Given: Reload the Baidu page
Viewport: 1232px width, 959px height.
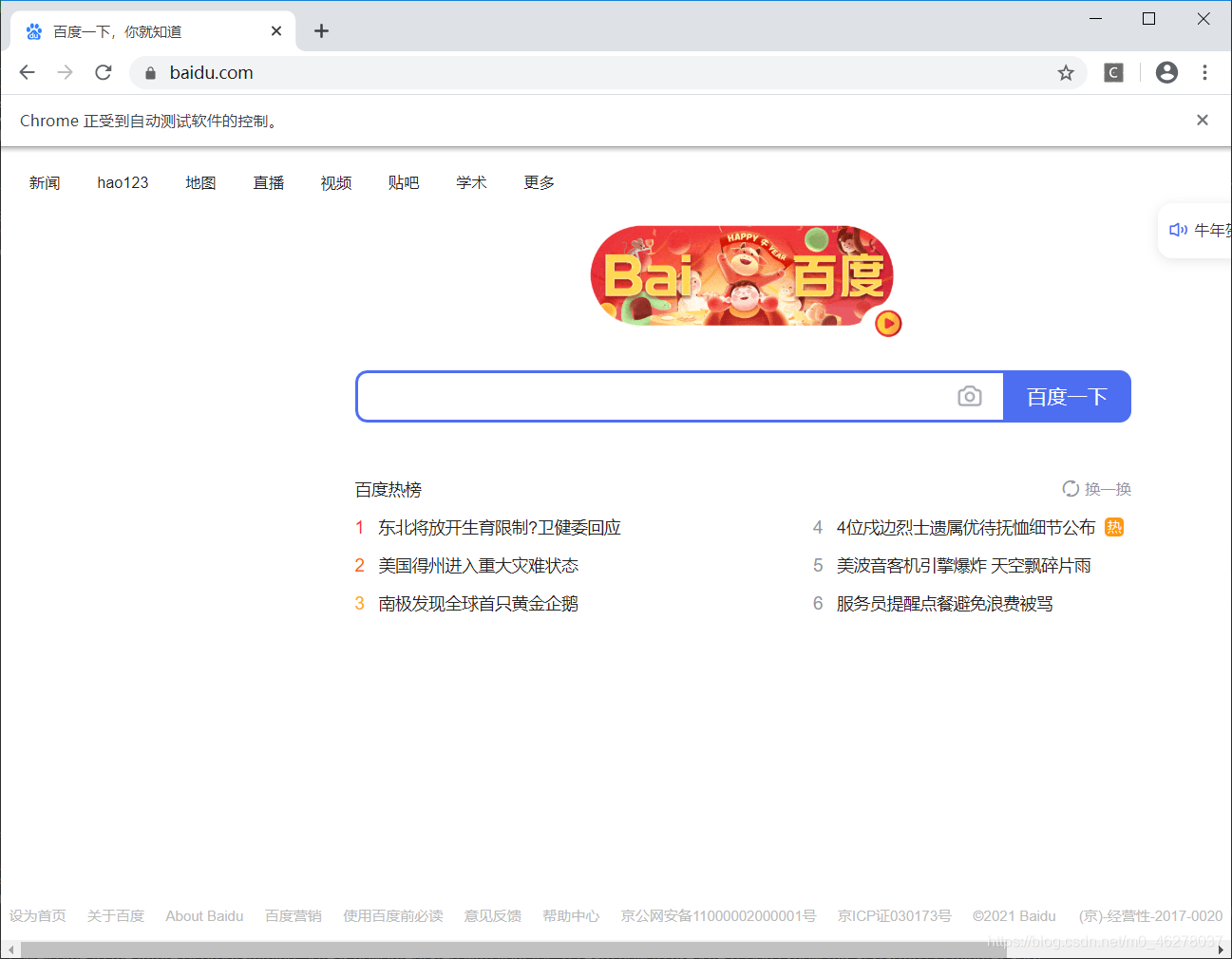Looking at the screenshot, I should [x=104, y=72].
